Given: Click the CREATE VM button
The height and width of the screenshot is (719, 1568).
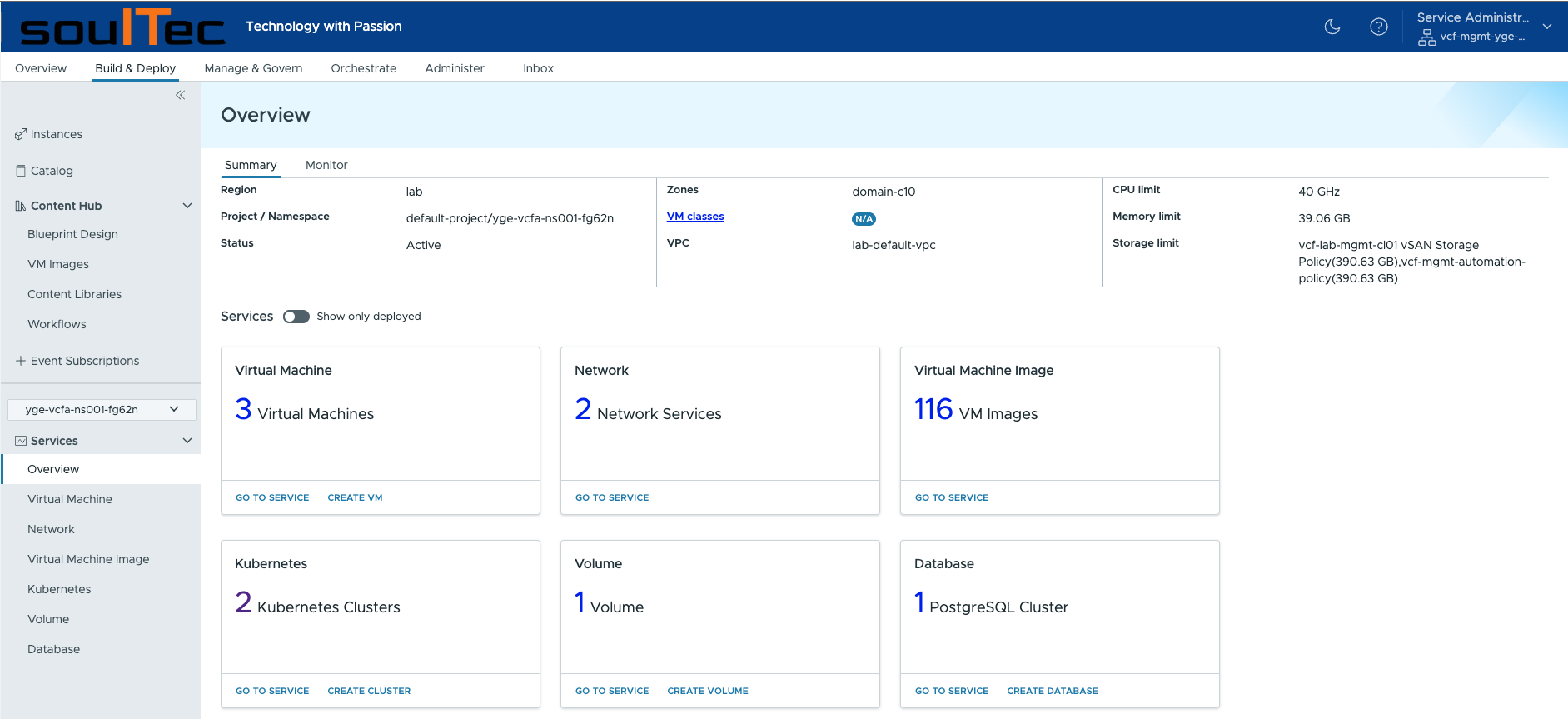Looking at the screenshot, I should [x=355, y=497].
